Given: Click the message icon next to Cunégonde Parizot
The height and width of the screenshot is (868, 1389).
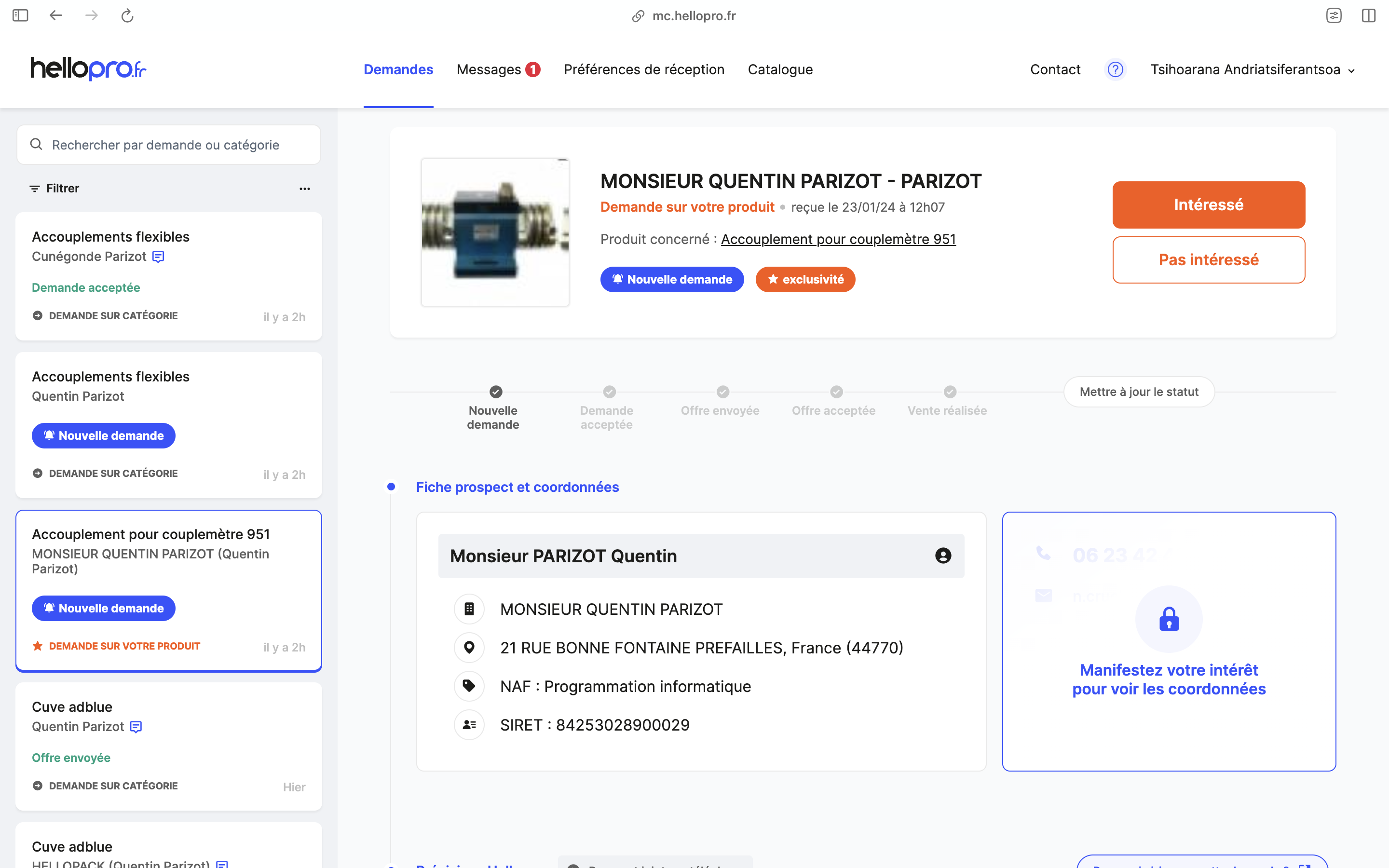Looking at the screenshot, I should (x=158, y=257).
